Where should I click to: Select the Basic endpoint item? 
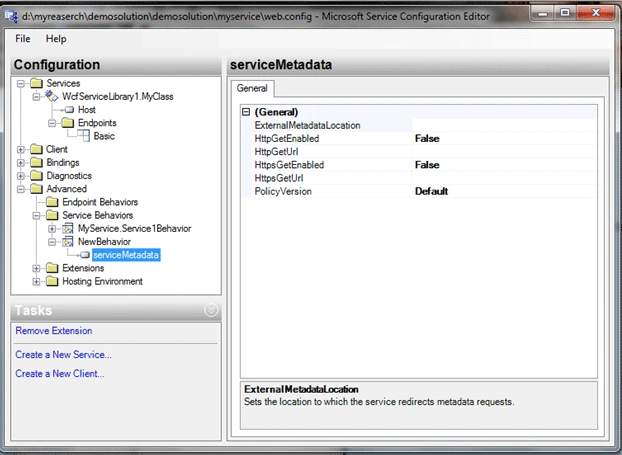pyautogui.click(x=104, y=136)
